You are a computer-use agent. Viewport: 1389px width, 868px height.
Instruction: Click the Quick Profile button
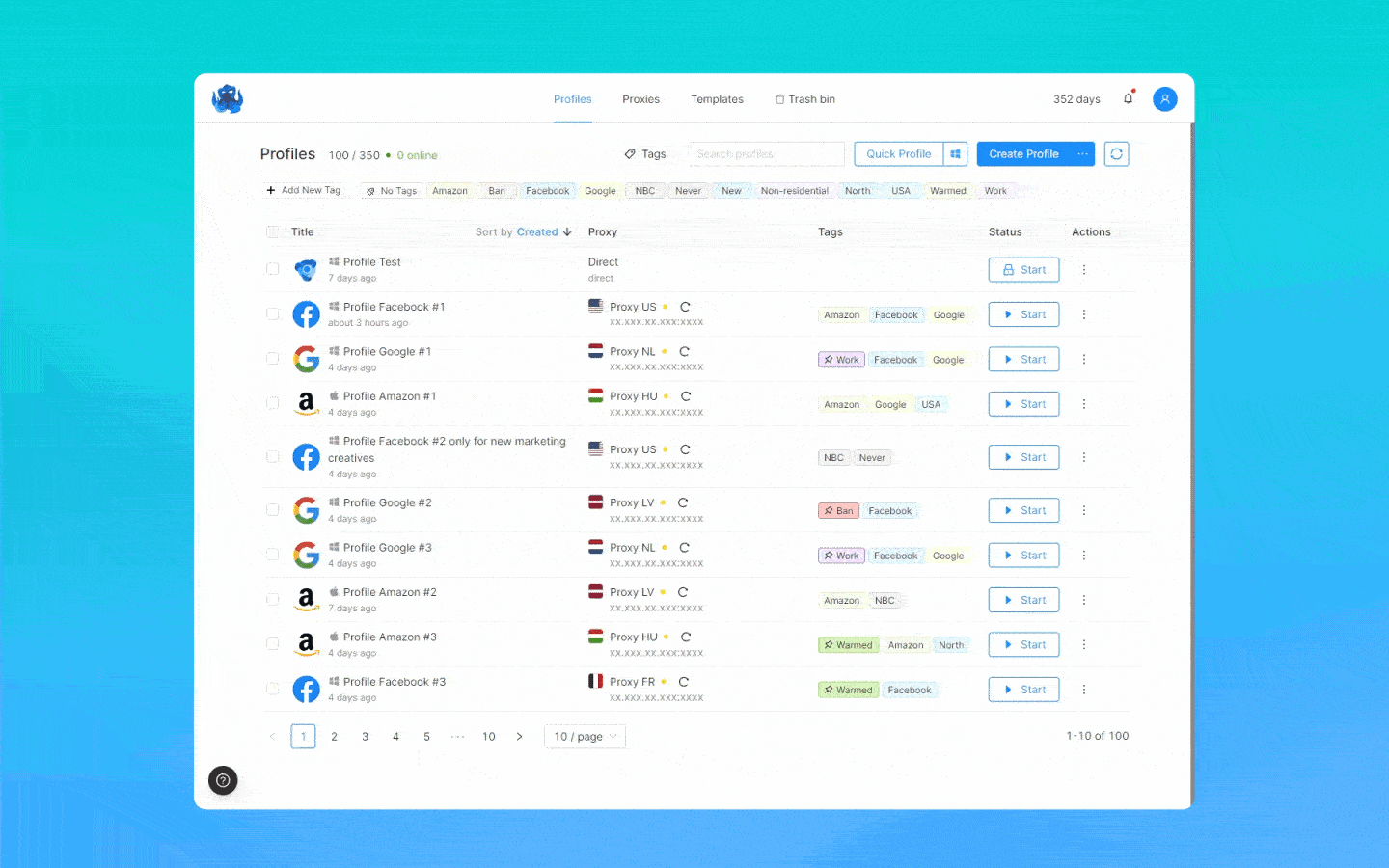point(897,153)
